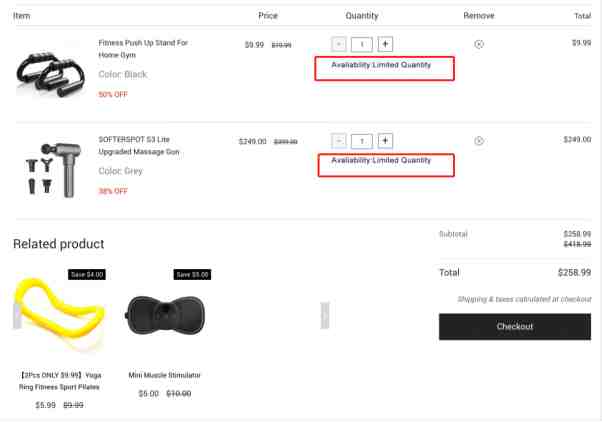Increase quantity of SOFTERSPOT Massage Gun
Screen dimensions: 602x422
click(385, 141)
